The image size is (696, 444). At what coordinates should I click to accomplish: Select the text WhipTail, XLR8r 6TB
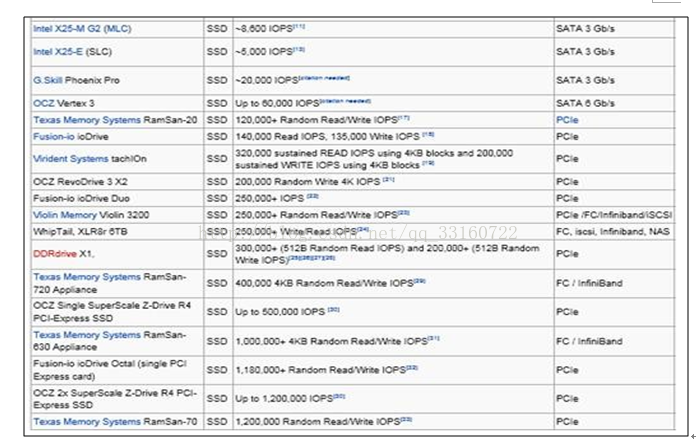pos(80,232)
